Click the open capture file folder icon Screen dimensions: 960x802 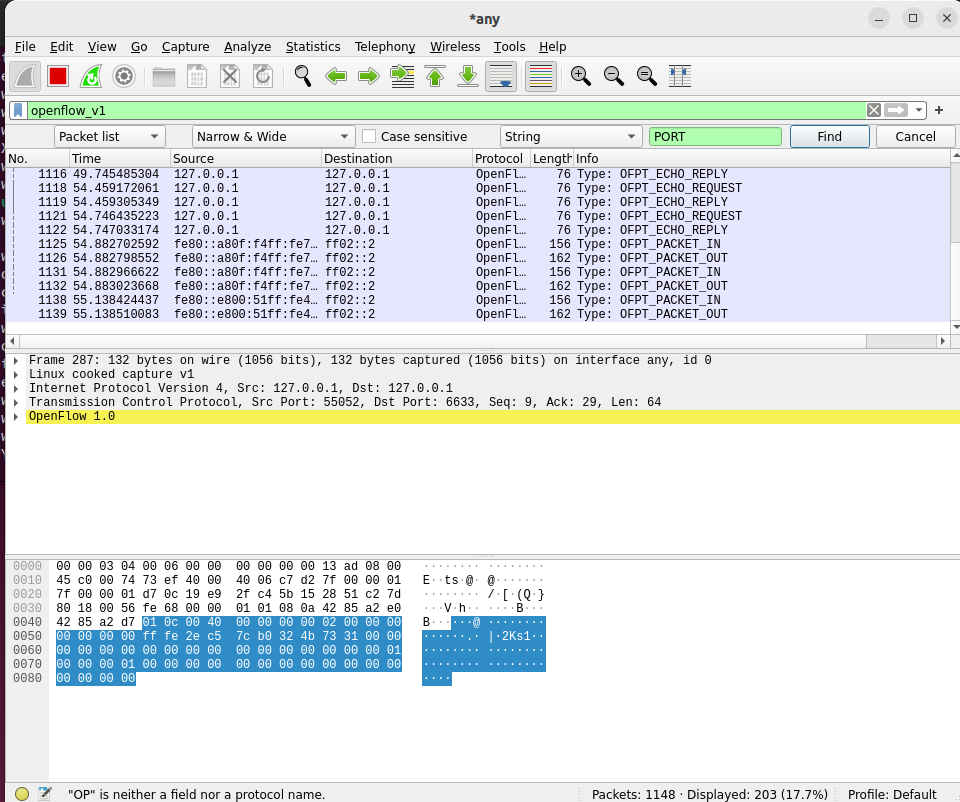(164, 77)
